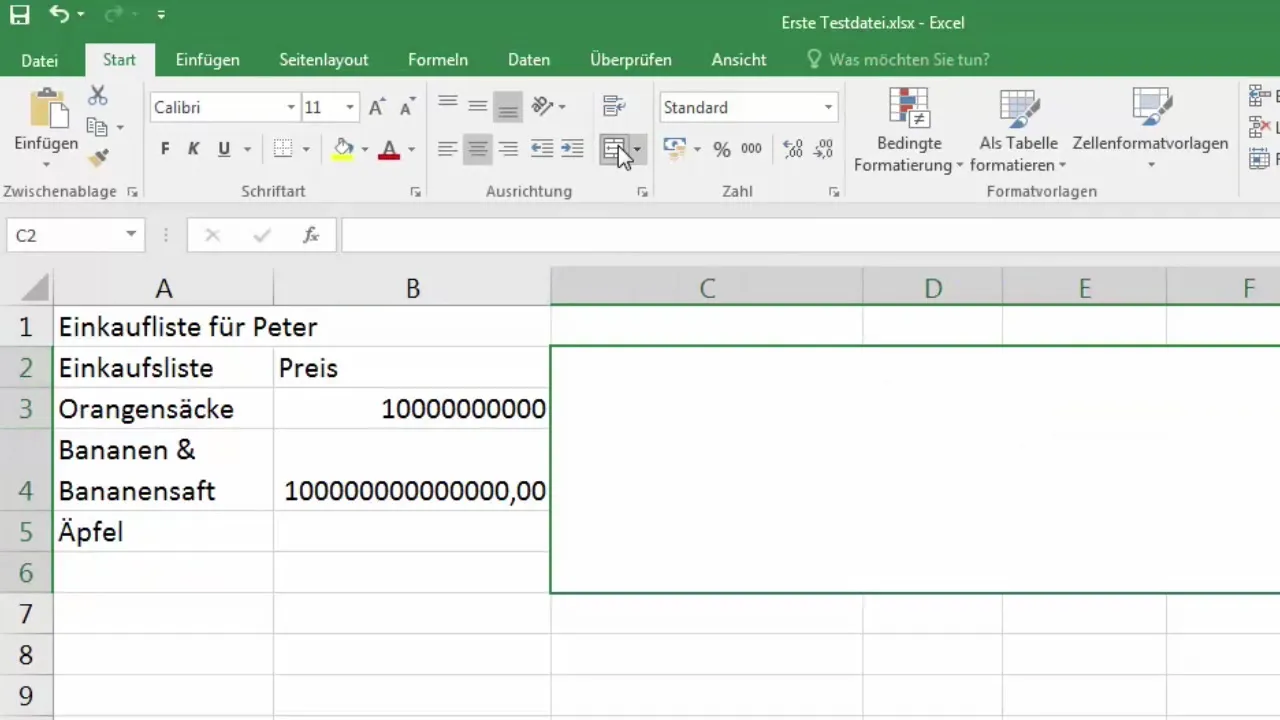Apply yellow fill color bucket
The width and height of the screenshot is (1280, 720).
pos(344,149)
